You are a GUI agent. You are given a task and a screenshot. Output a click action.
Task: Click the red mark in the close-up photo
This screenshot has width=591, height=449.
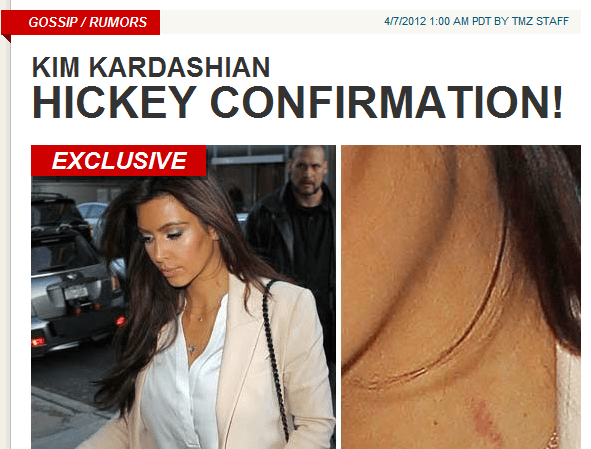click(x=484, y=420)
